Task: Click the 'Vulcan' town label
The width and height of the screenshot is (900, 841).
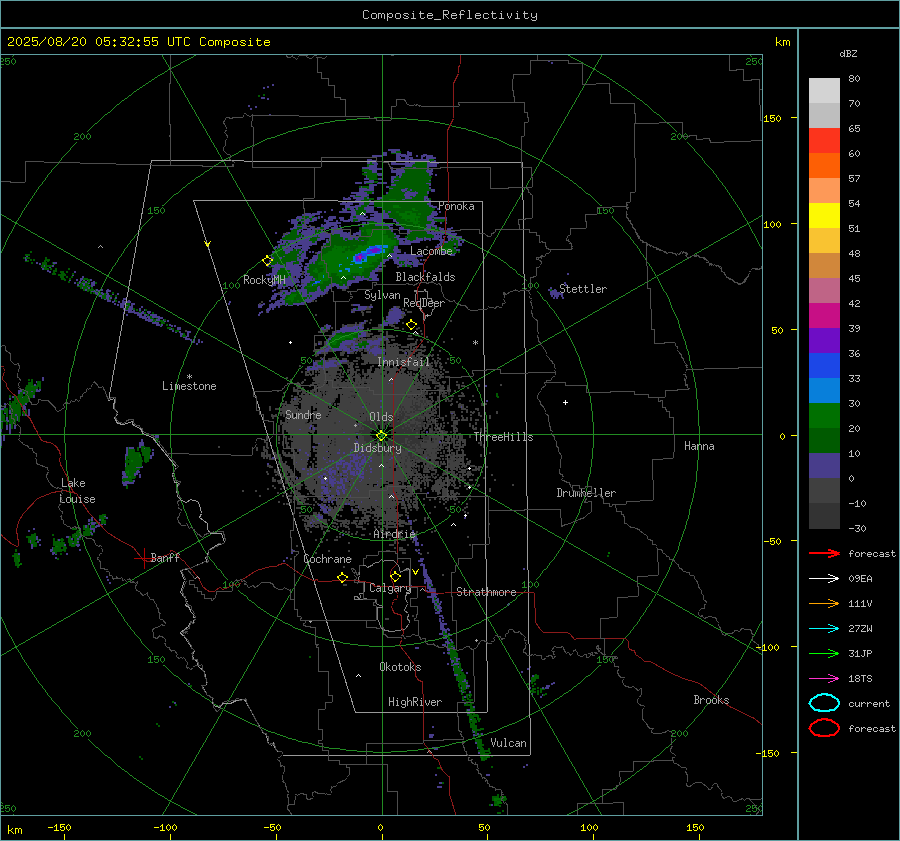Action: point(508,743)
